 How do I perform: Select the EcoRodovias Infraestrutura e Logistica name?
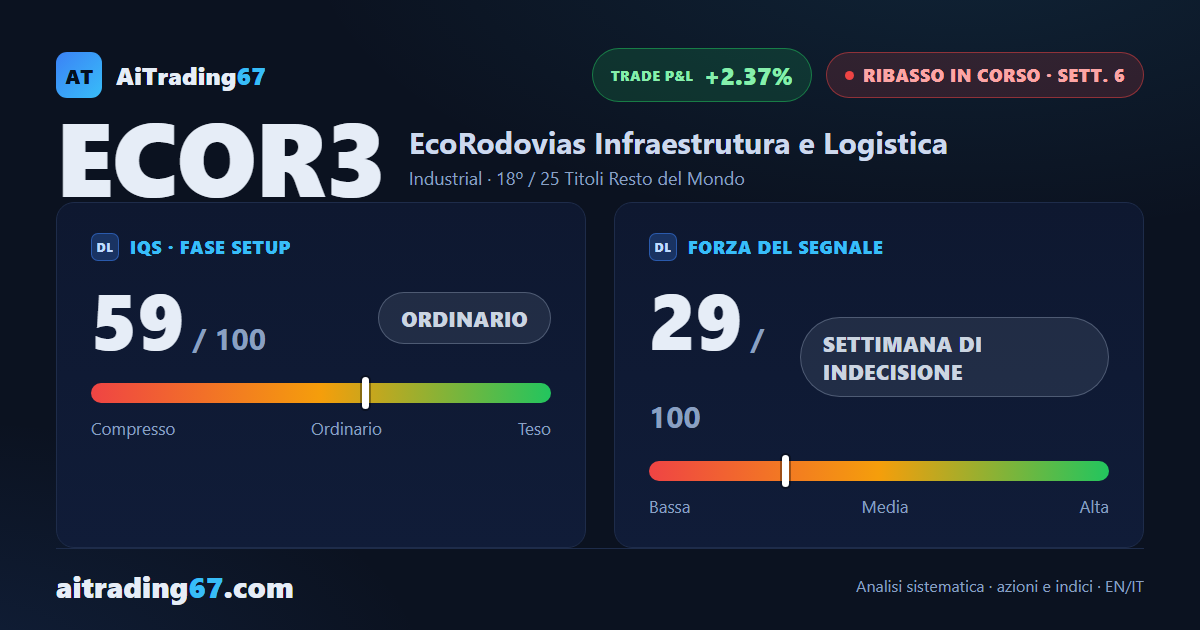678,144
